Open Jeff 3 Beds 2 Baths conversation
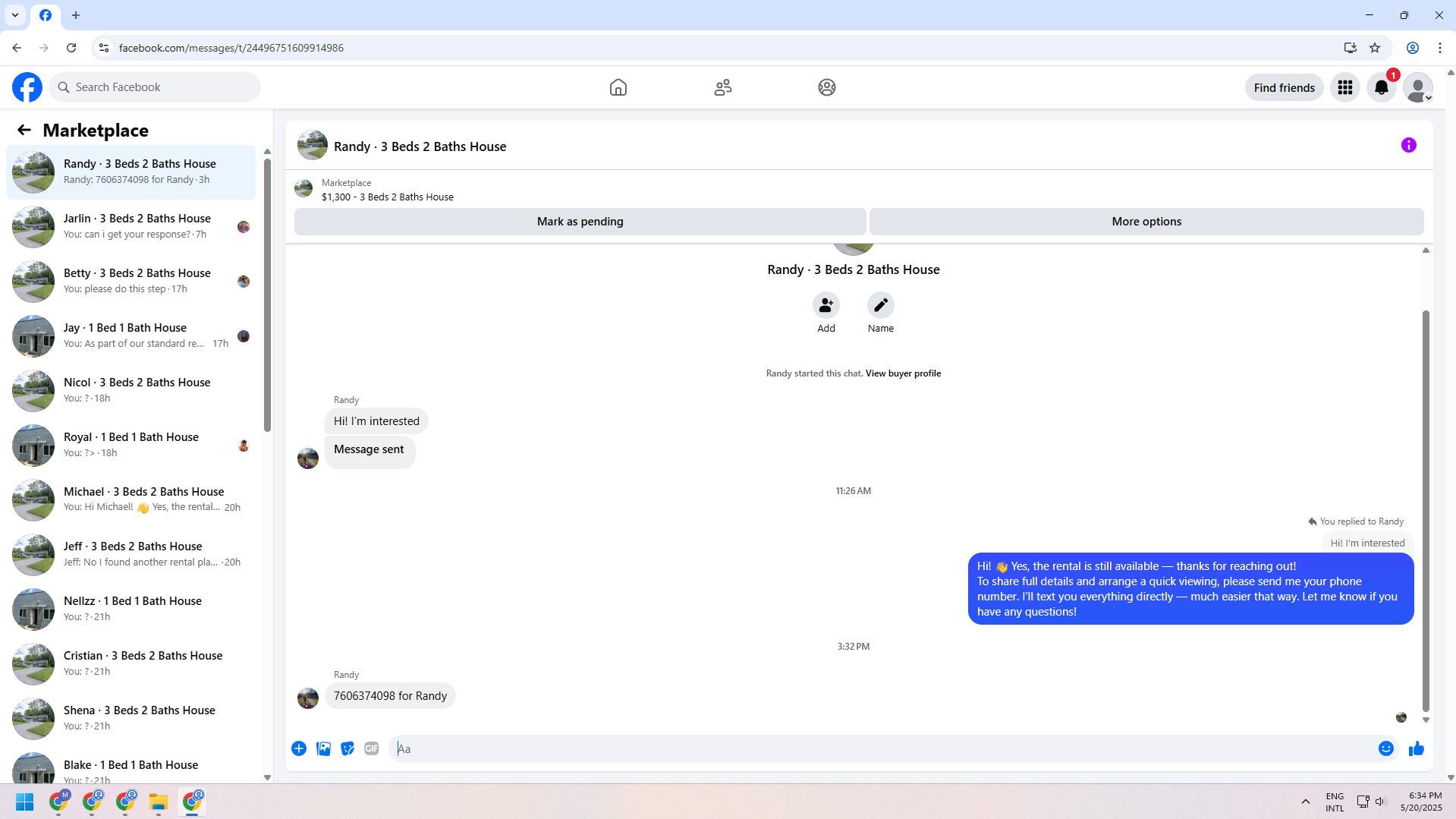 pos(131,554)
